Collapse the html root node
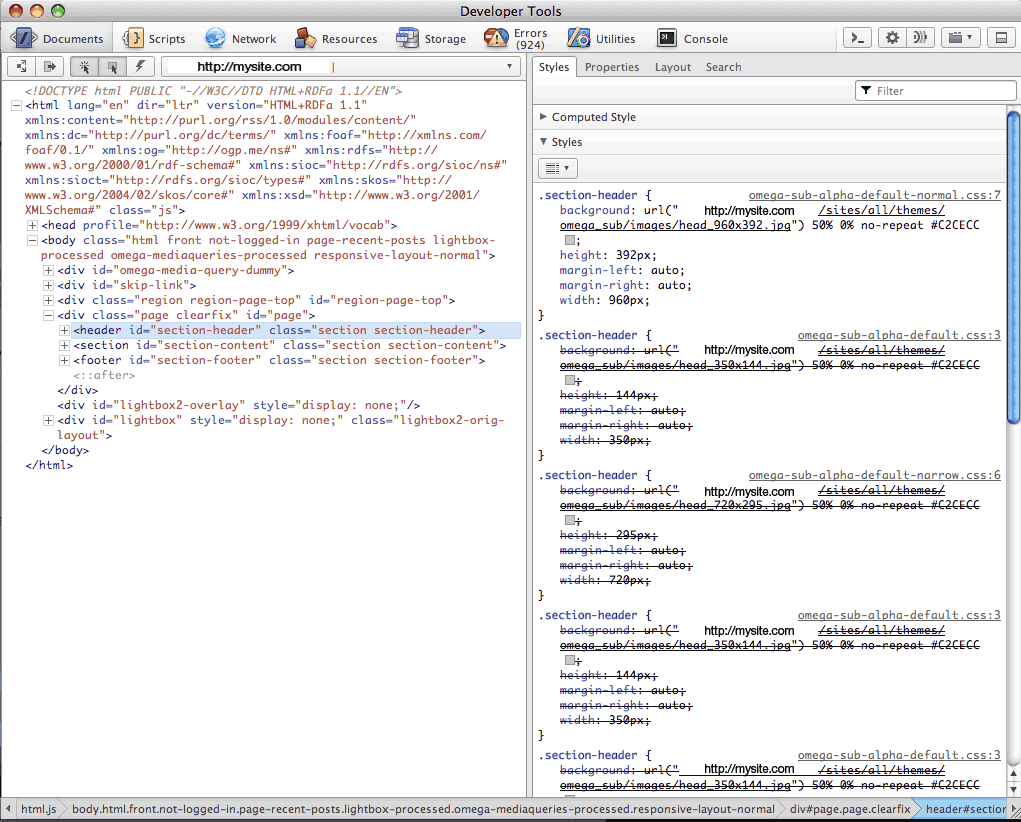1021x822 pixels. 16,105
